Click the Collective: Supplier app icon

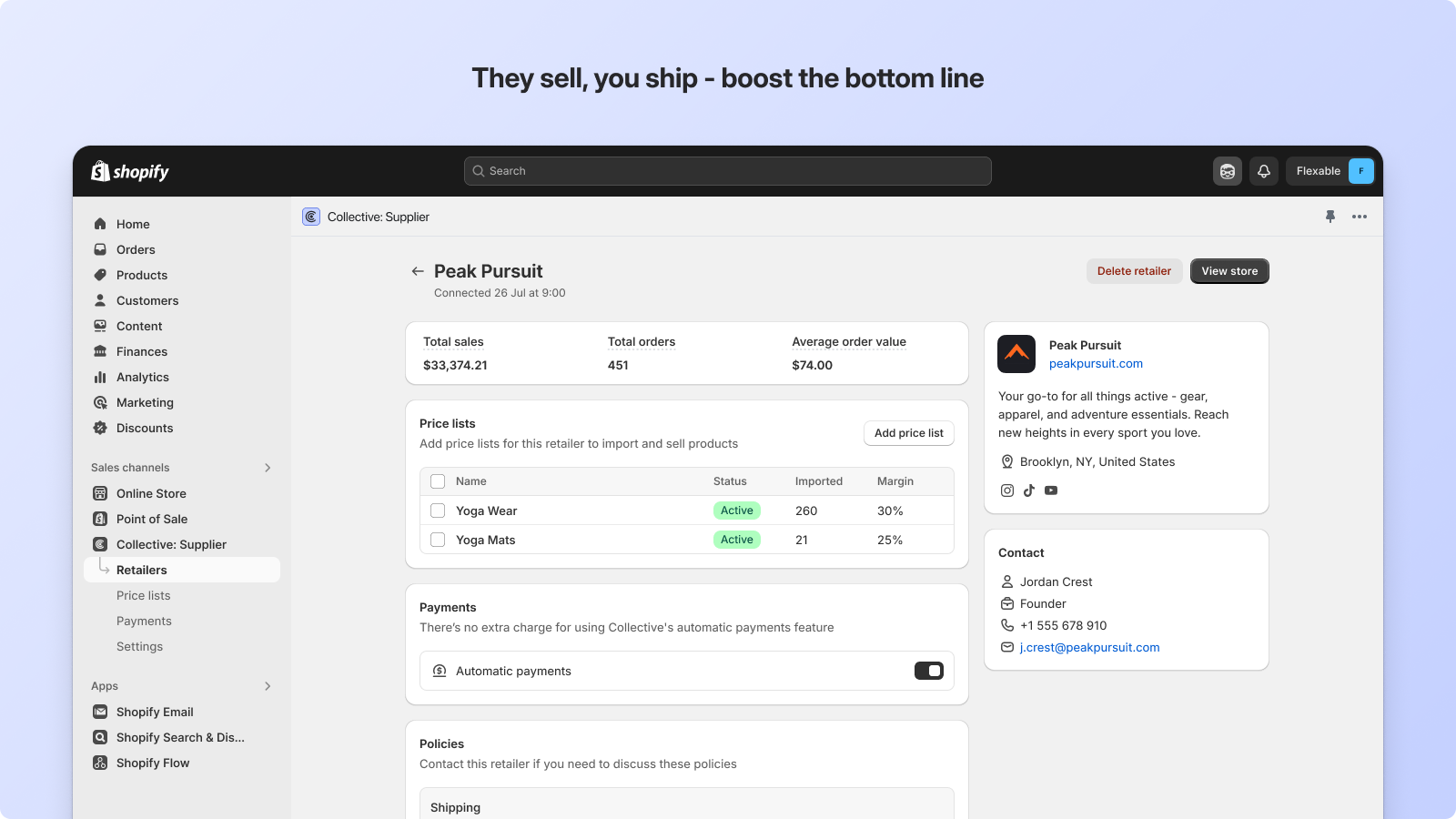[310, 217]
